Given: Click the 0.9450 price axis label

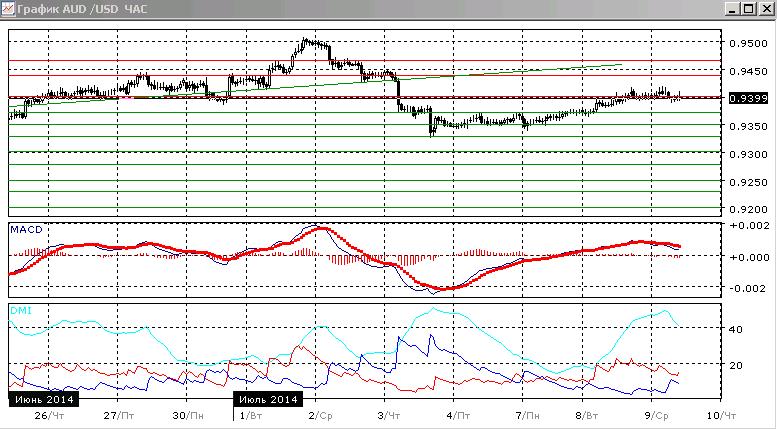Looking at the screenshot, I should (x=748, y=71).
